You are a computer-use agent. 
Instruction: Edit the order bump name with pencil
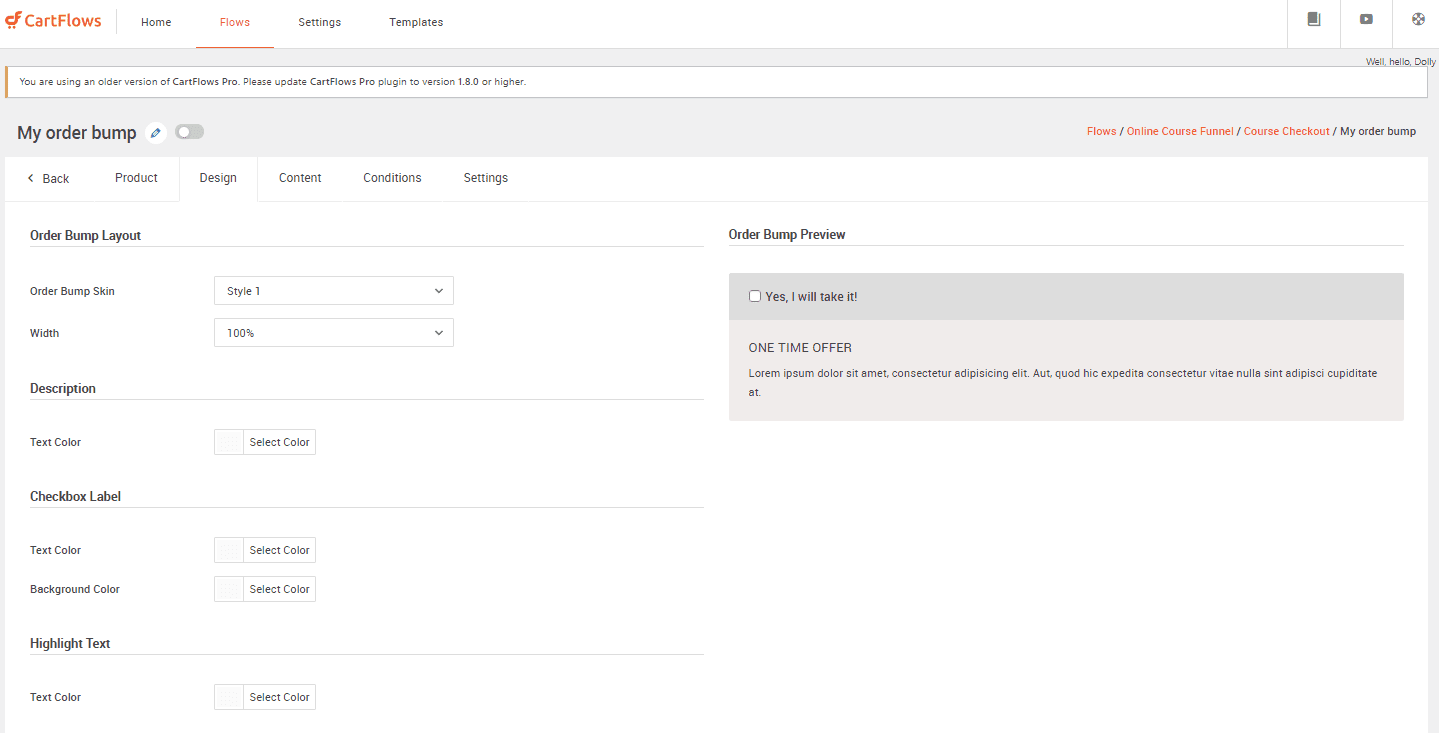[x=155, y=133]
